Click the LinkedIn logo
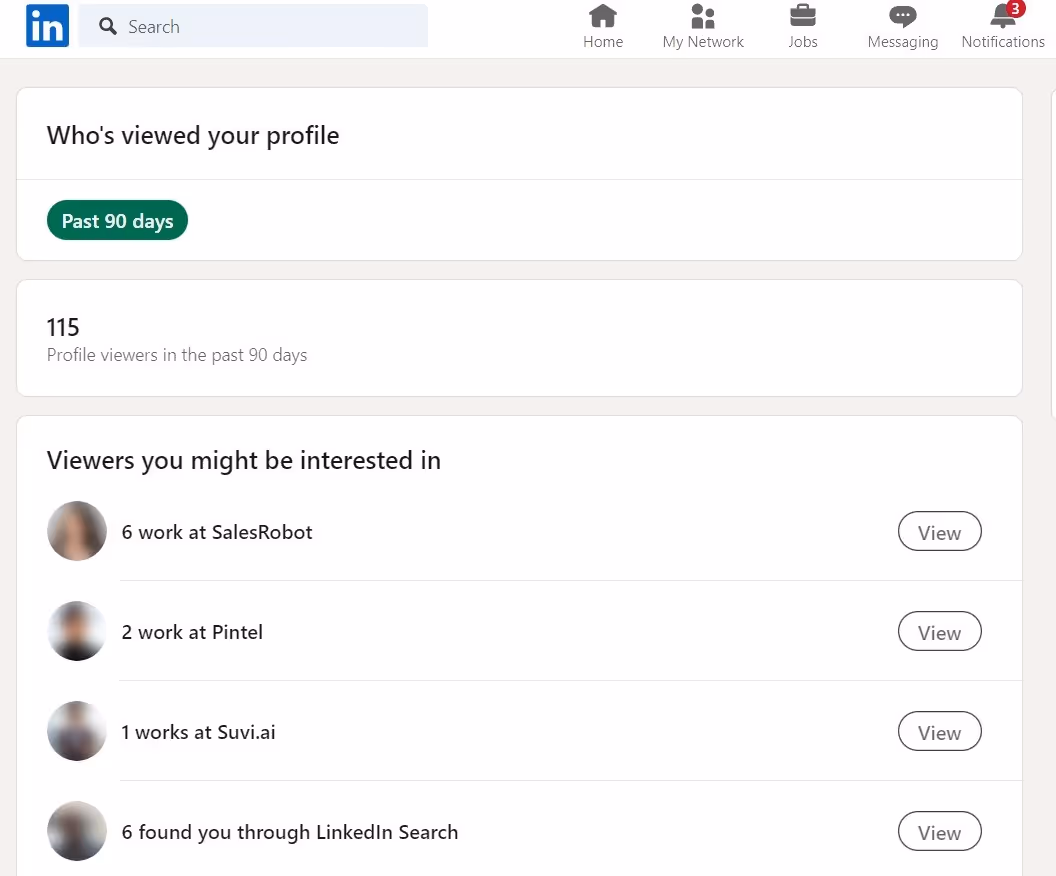Screen dimensions: 1056x876 46,26
